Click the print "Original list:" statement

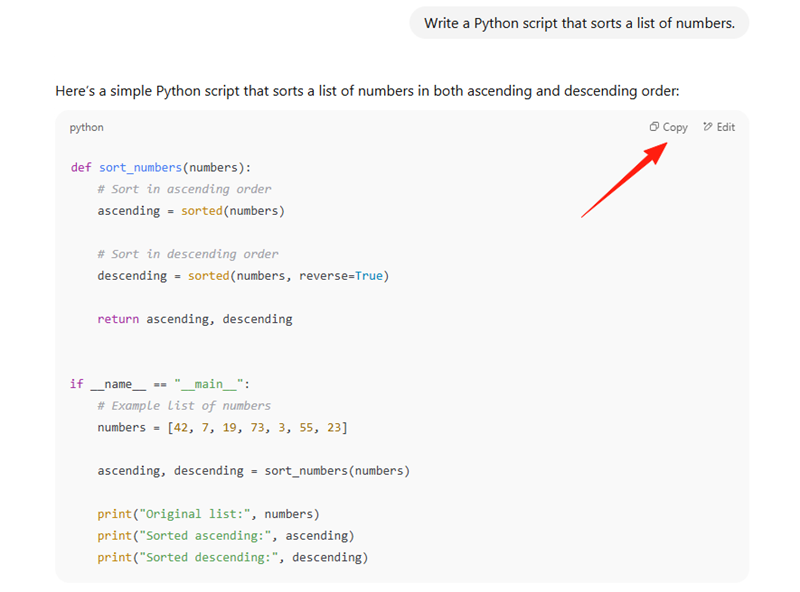[208, 514]
